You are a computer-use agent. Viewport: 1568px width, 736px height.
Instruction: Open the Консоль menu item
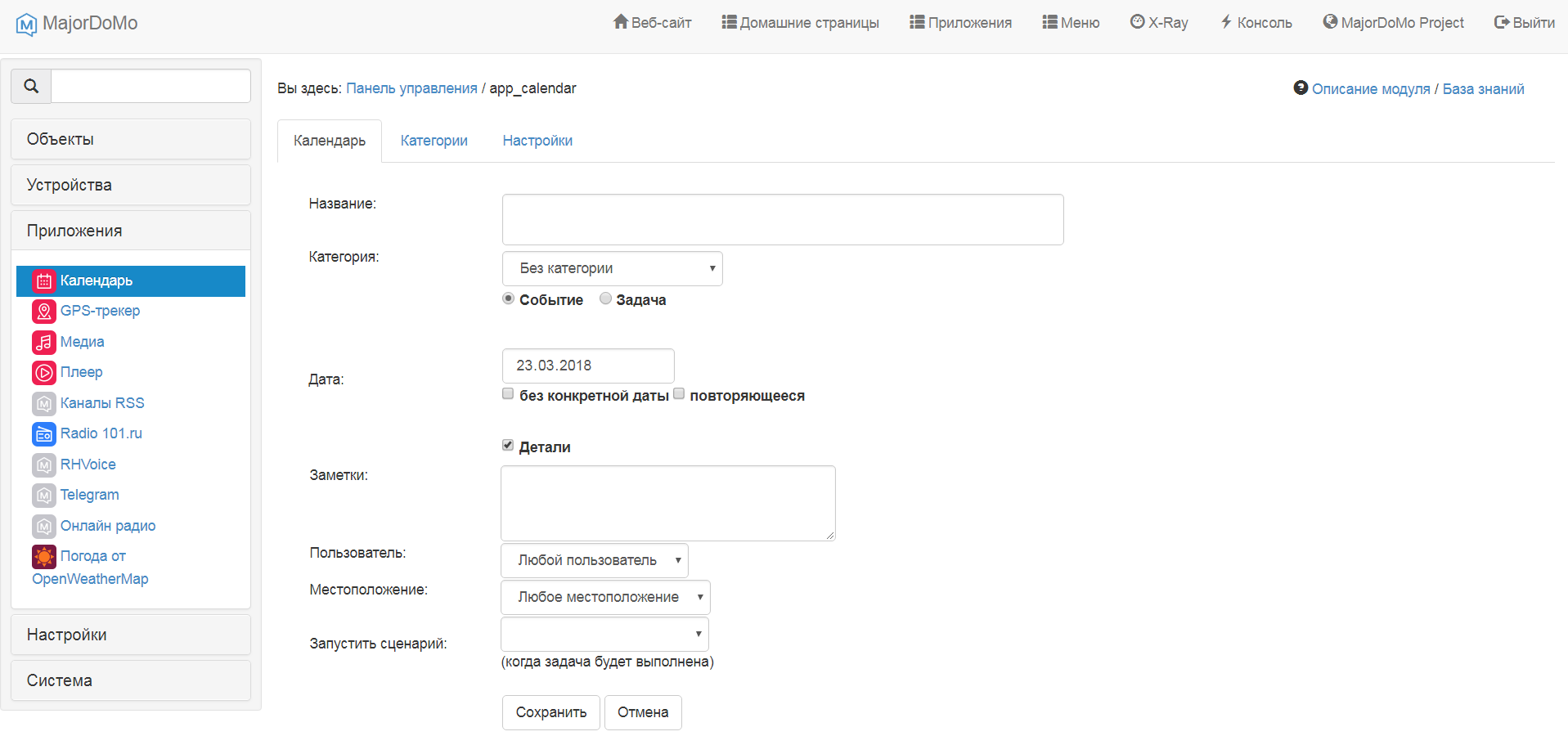coord(1256,23)
